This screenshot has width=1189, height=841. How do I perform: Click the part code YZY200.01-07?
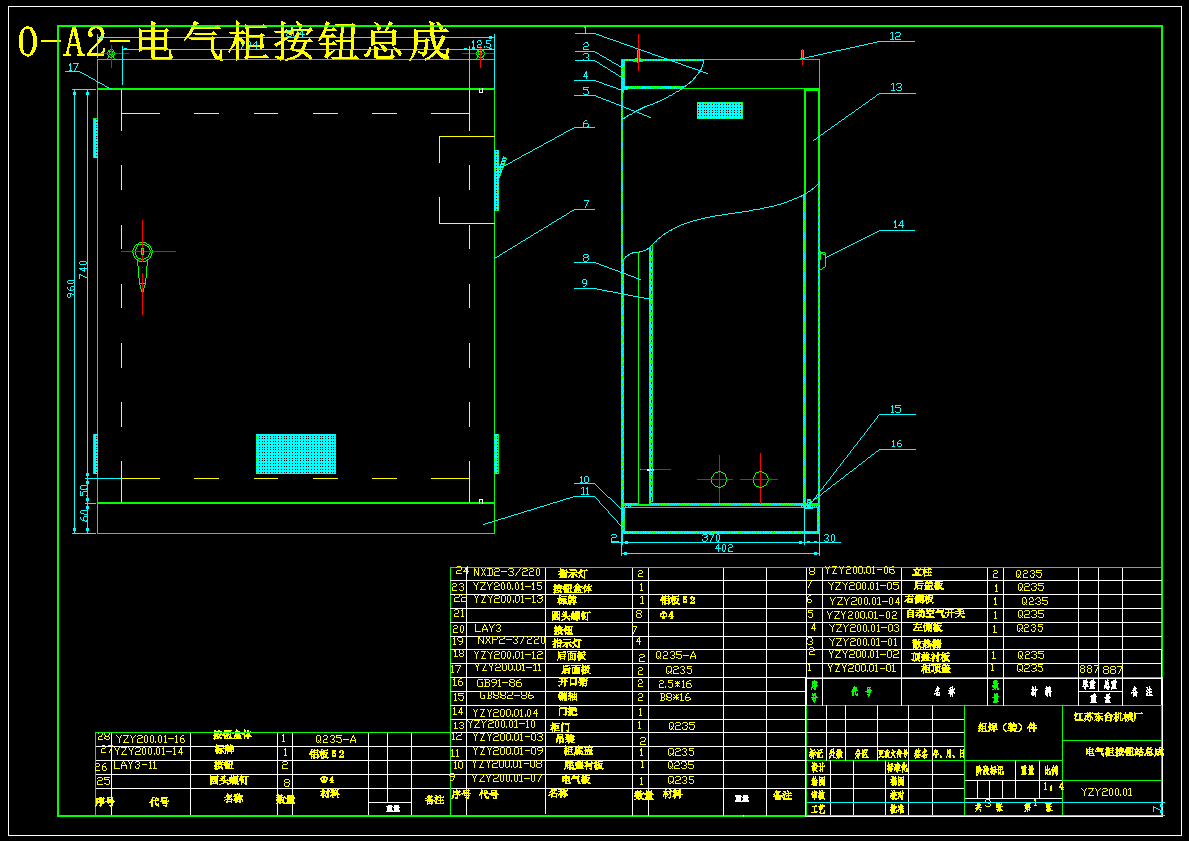[507, 778]
